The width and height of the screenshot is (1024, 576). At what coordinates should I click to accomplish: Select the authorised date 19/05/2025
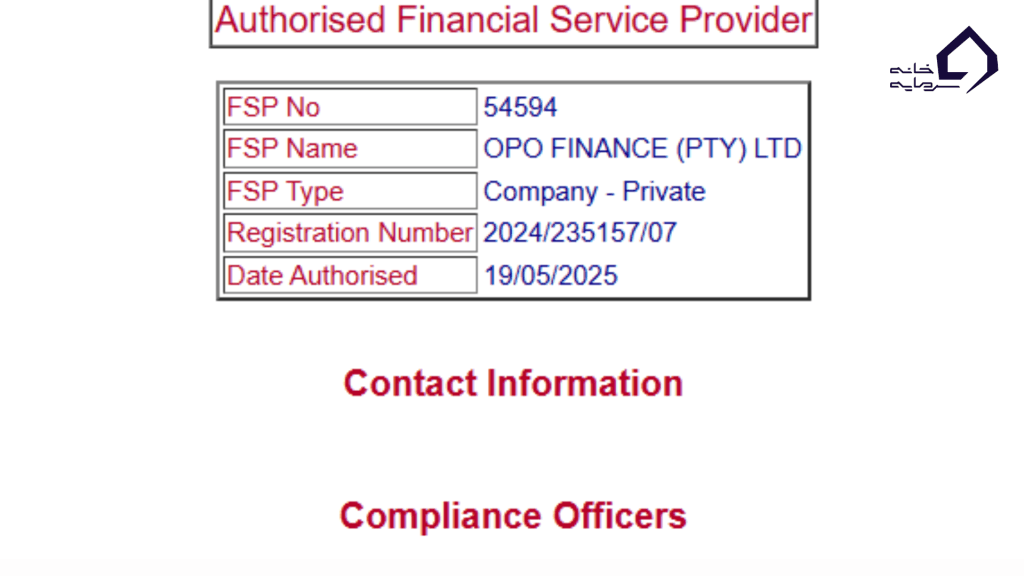[x=551, y=275]
